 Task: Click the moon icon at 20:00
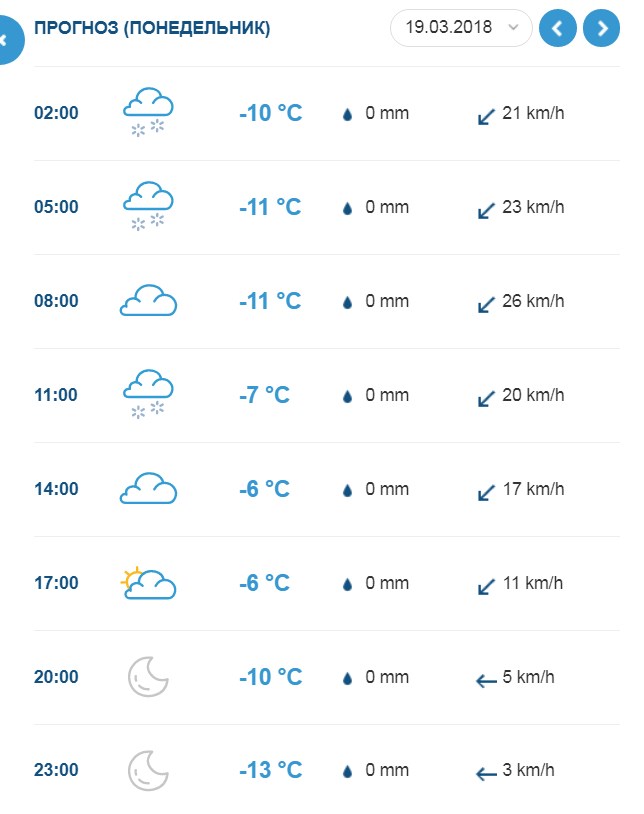coord(148,676)
